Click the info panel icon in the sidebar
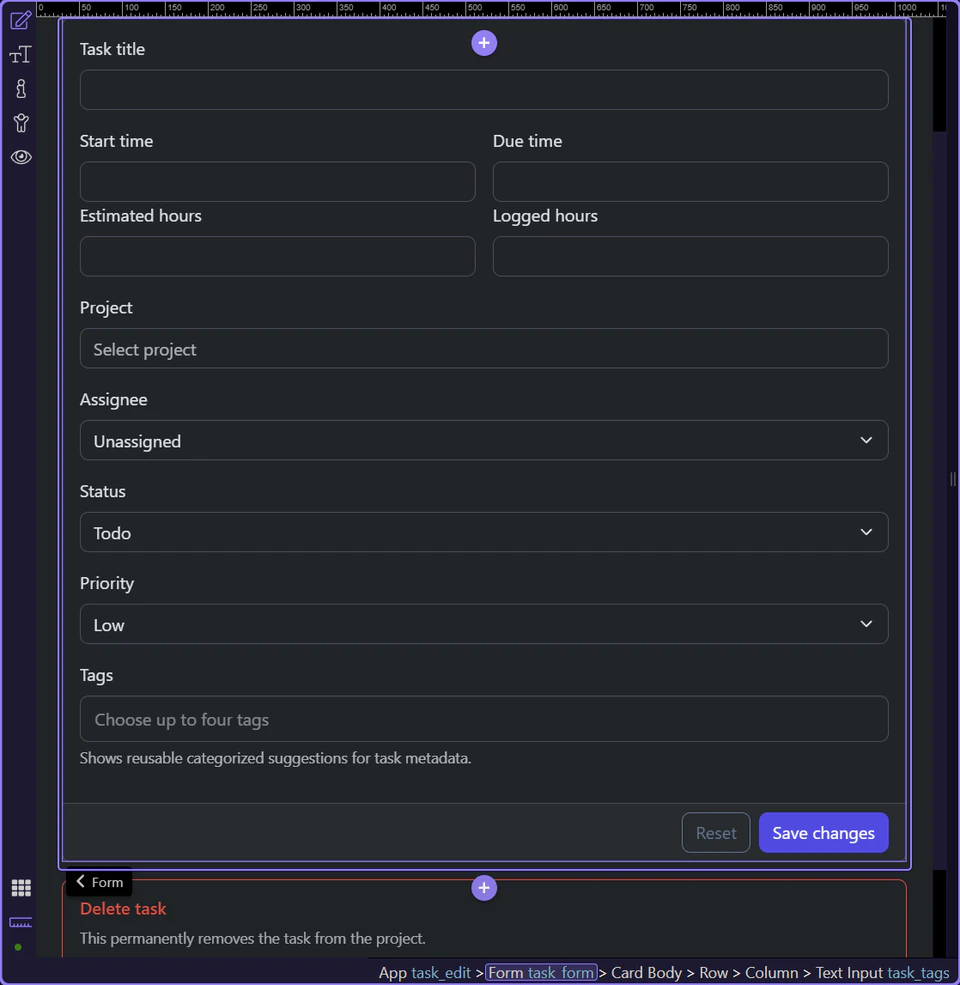This screenshot has height=985, width=960. click(20, 89)
